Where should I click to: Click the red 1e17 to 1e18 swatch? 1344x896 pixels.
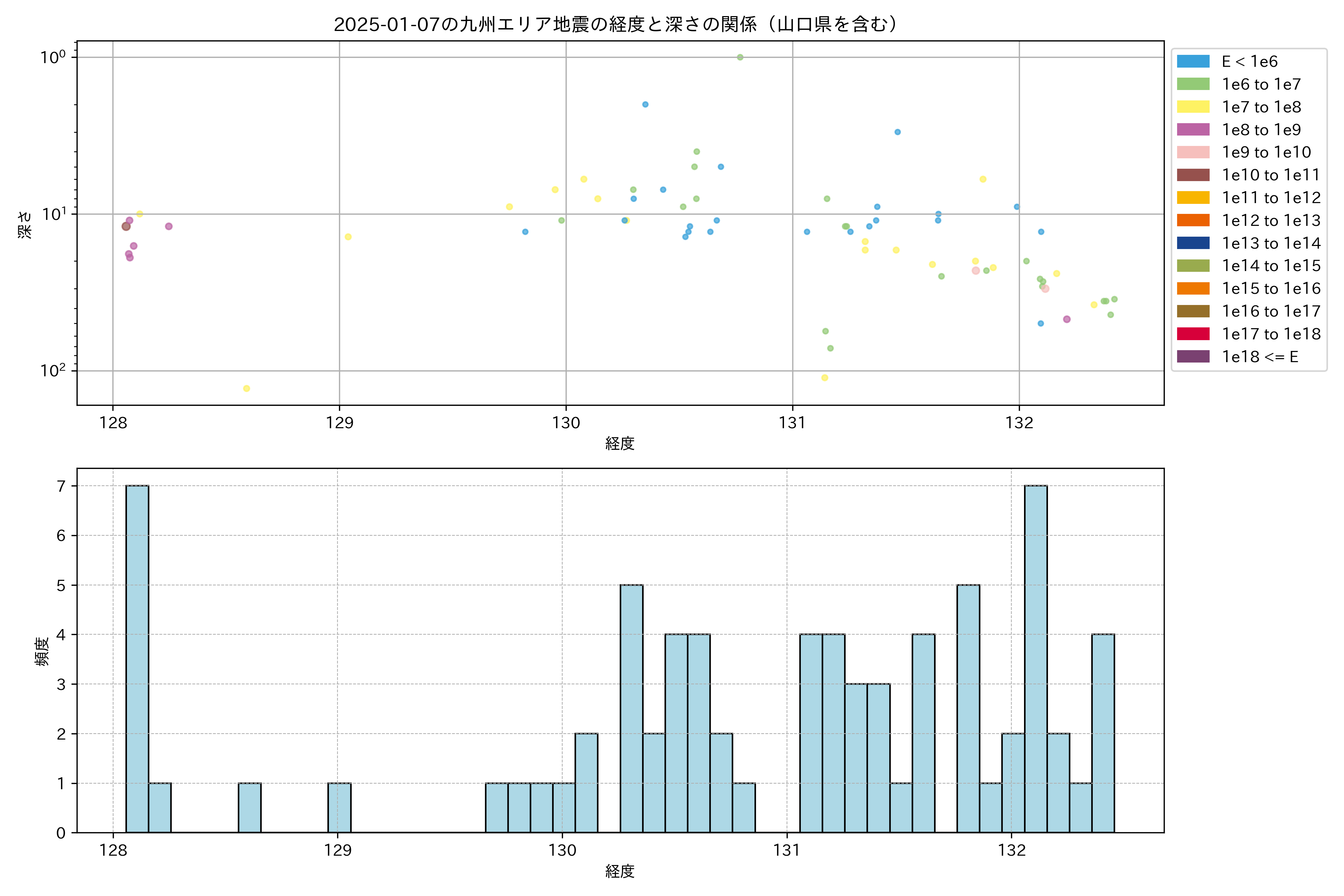pyautogui.click(x=1193, y=334)
